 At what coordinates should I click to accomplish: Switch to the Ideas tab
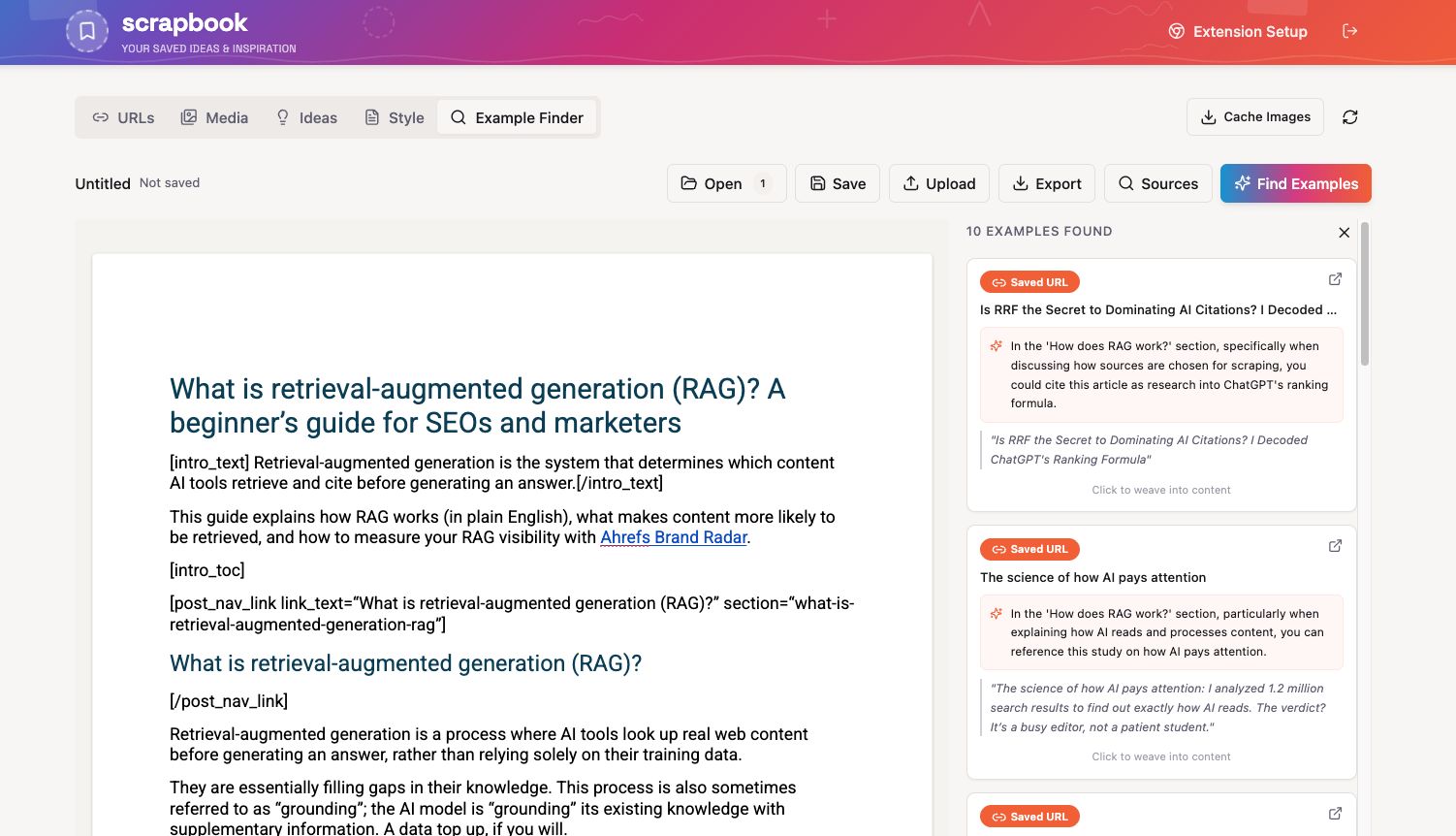(306, 116)
